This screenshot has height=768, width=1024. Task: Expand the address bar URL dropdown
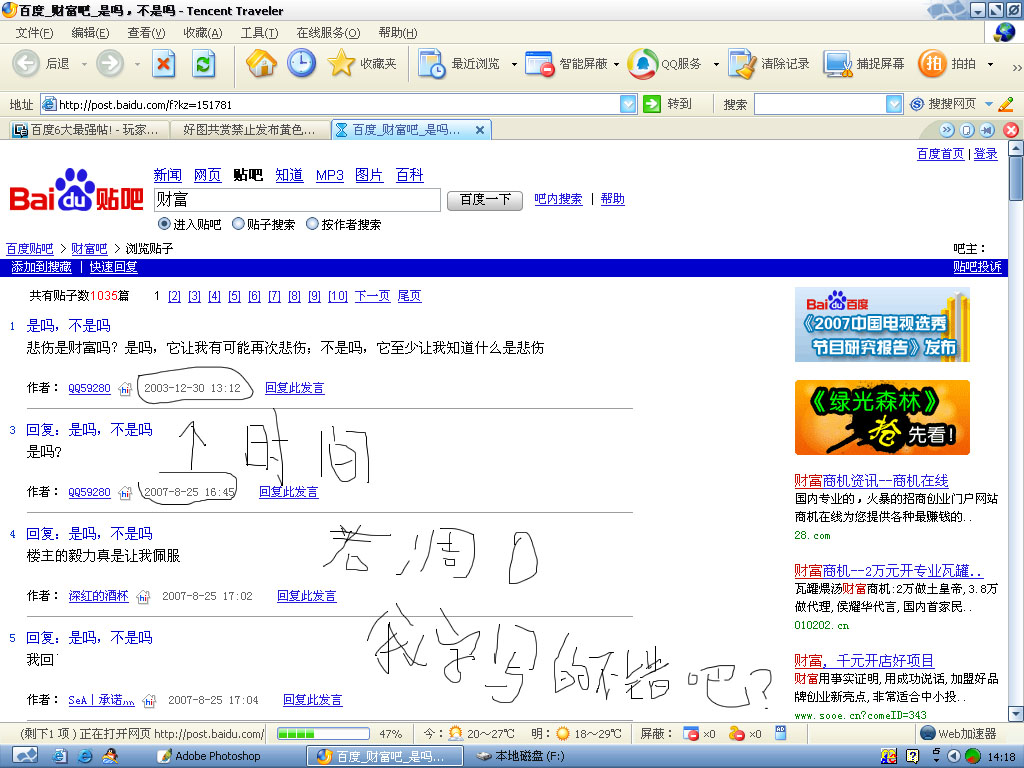click(628, 104)
